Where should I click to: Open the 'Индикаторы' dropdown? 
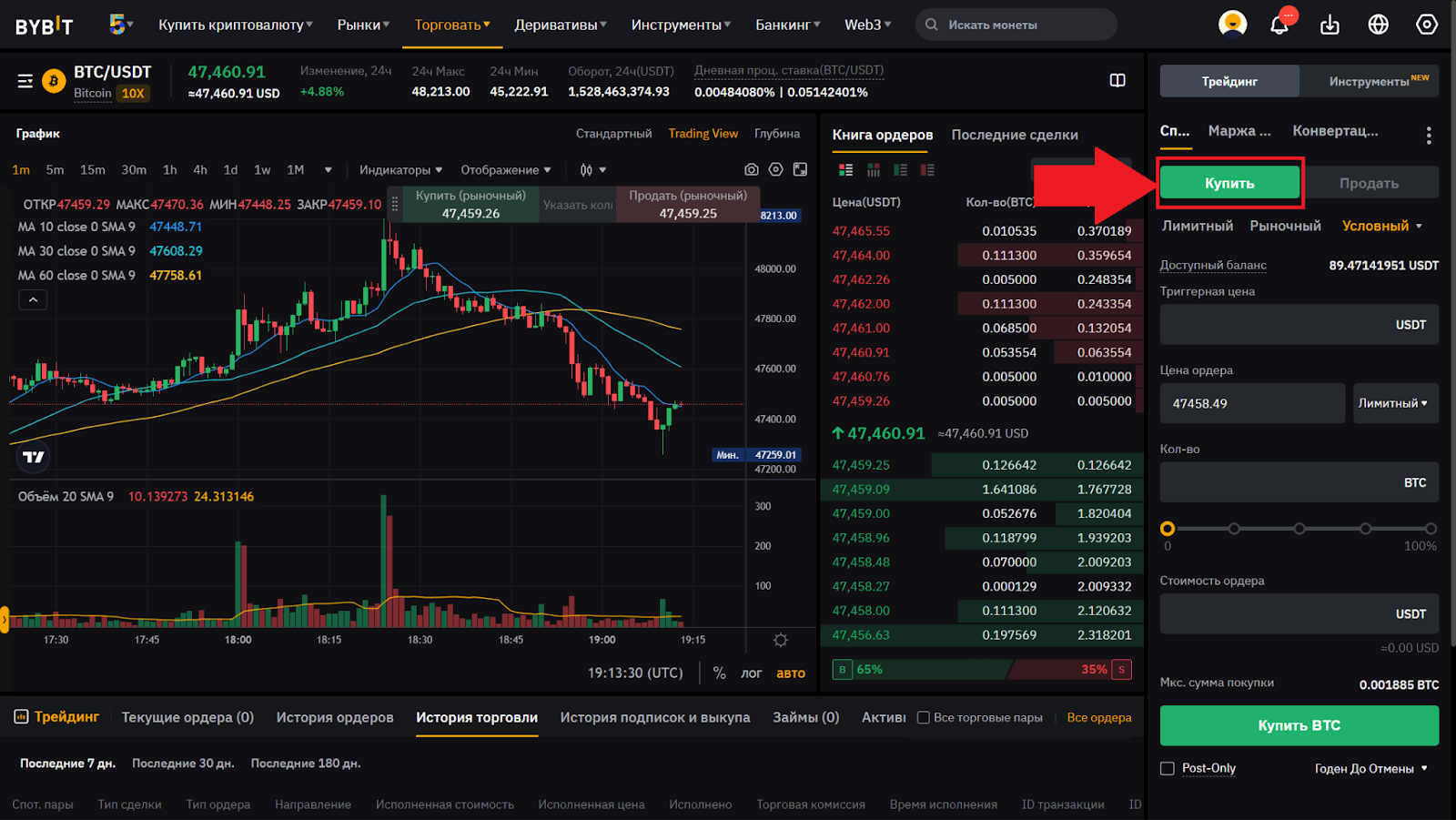[x=400, y=170]
